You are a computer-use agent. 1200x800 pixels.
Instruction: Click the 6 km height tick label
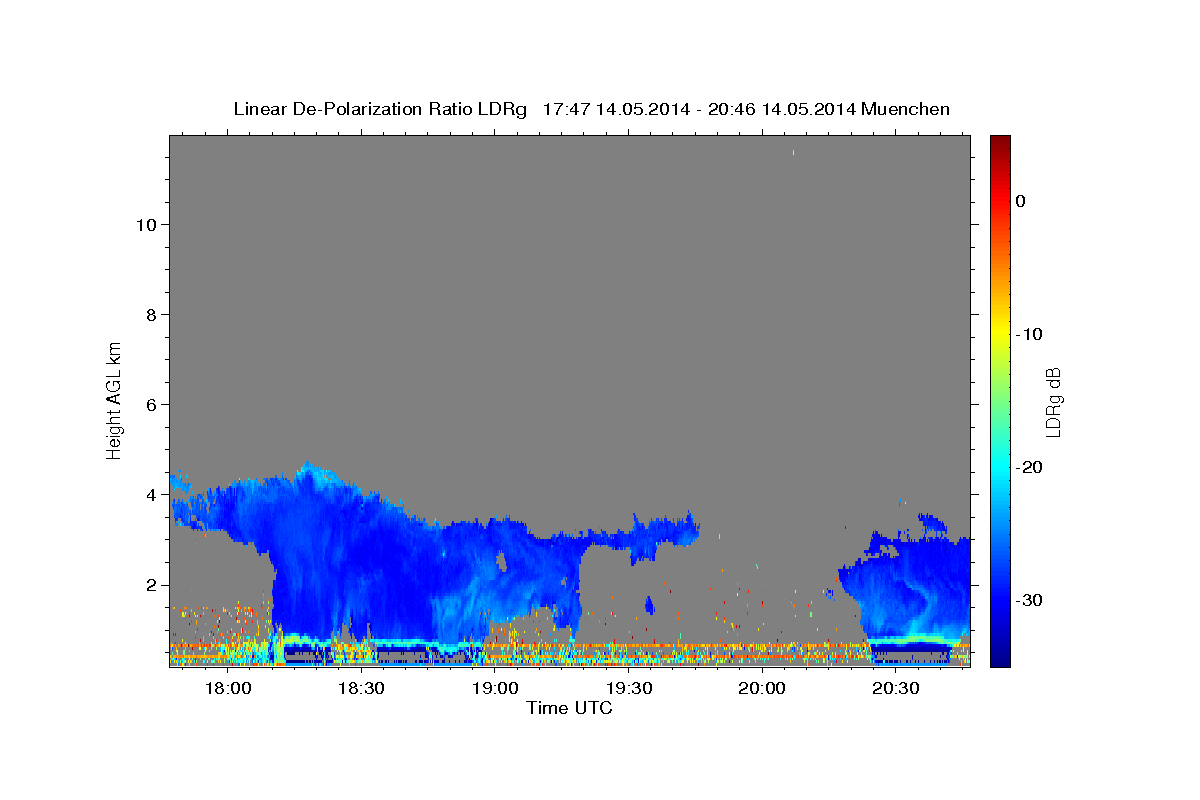click(x=150, y=405)
